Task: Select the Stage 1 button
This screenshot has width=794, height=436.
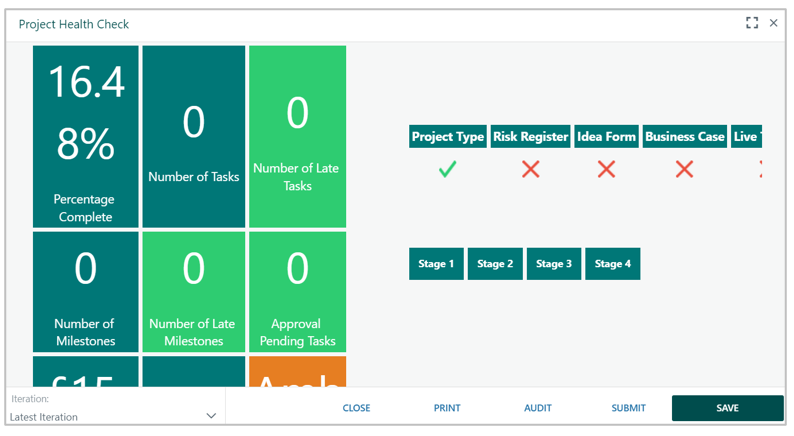Action: coord(436,264)
